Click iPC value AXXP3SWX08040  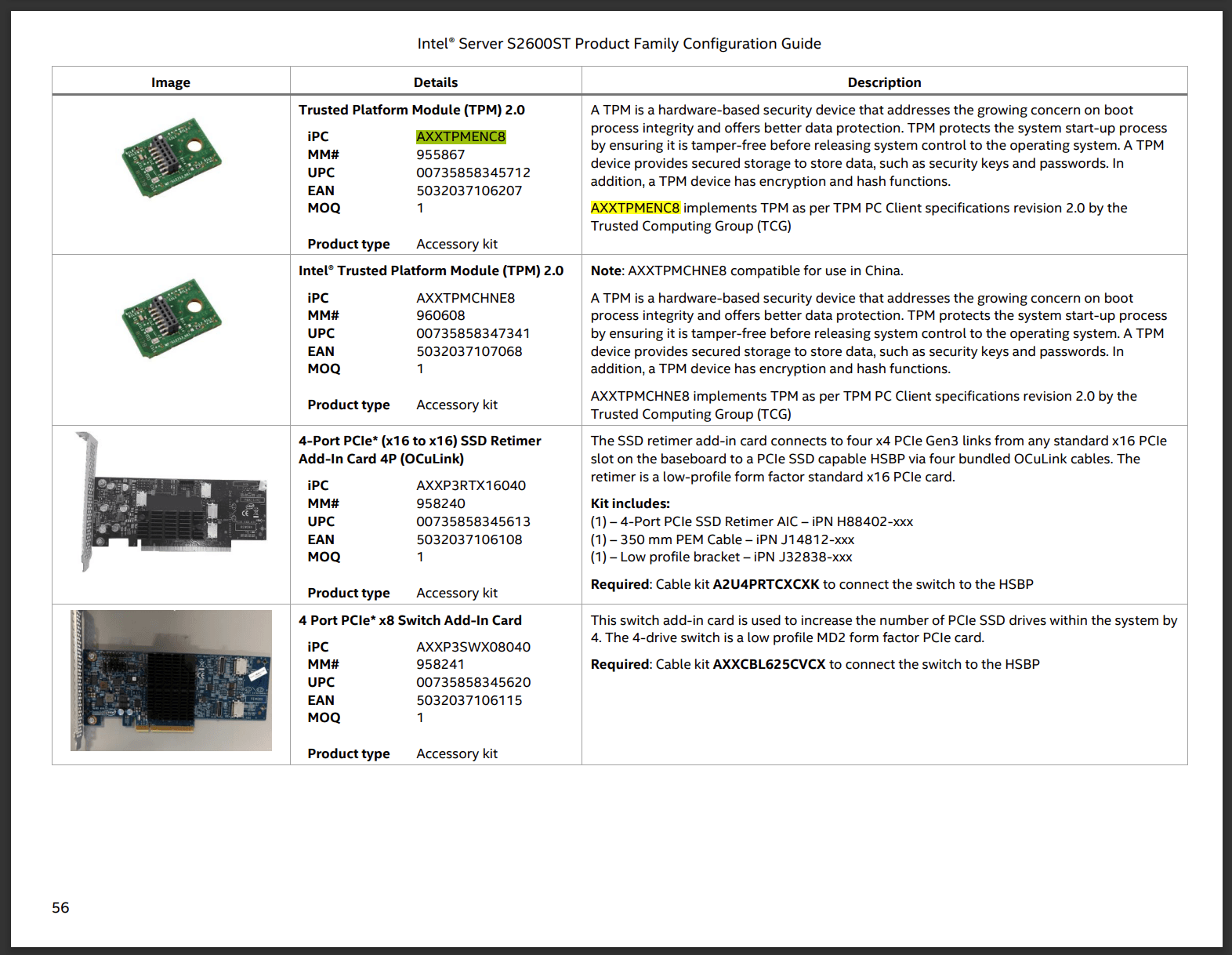point(473,647)
